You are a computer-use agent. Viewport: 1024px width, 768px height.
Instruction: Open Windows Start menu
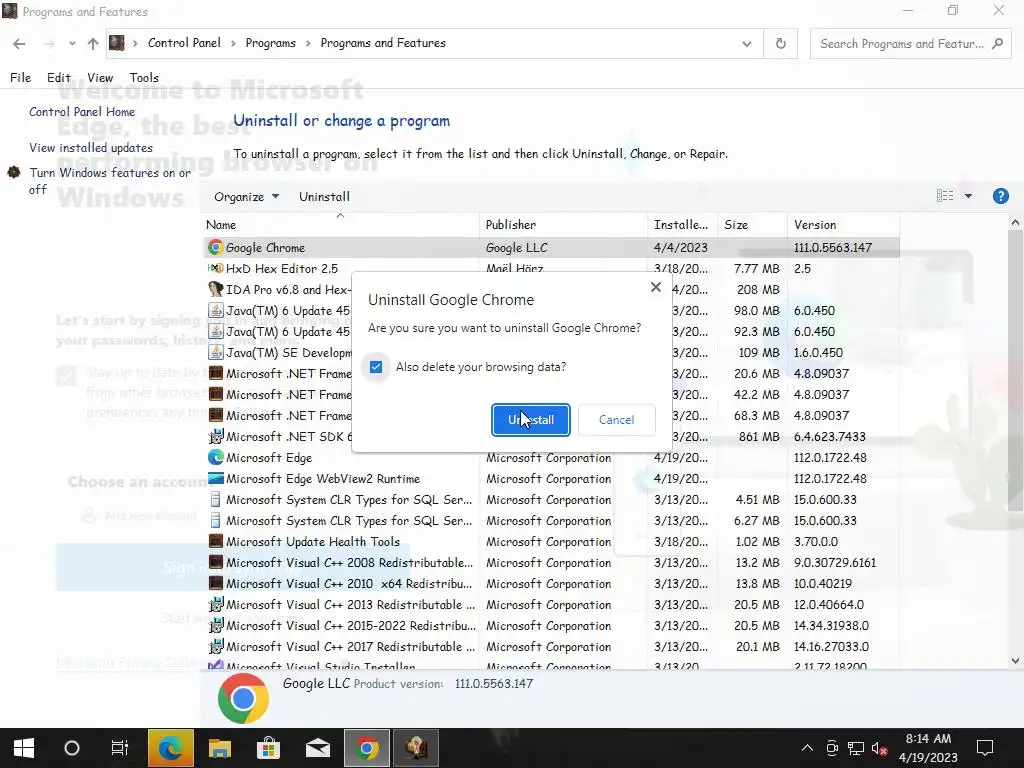pyautogui.click(x=24, y=748)
